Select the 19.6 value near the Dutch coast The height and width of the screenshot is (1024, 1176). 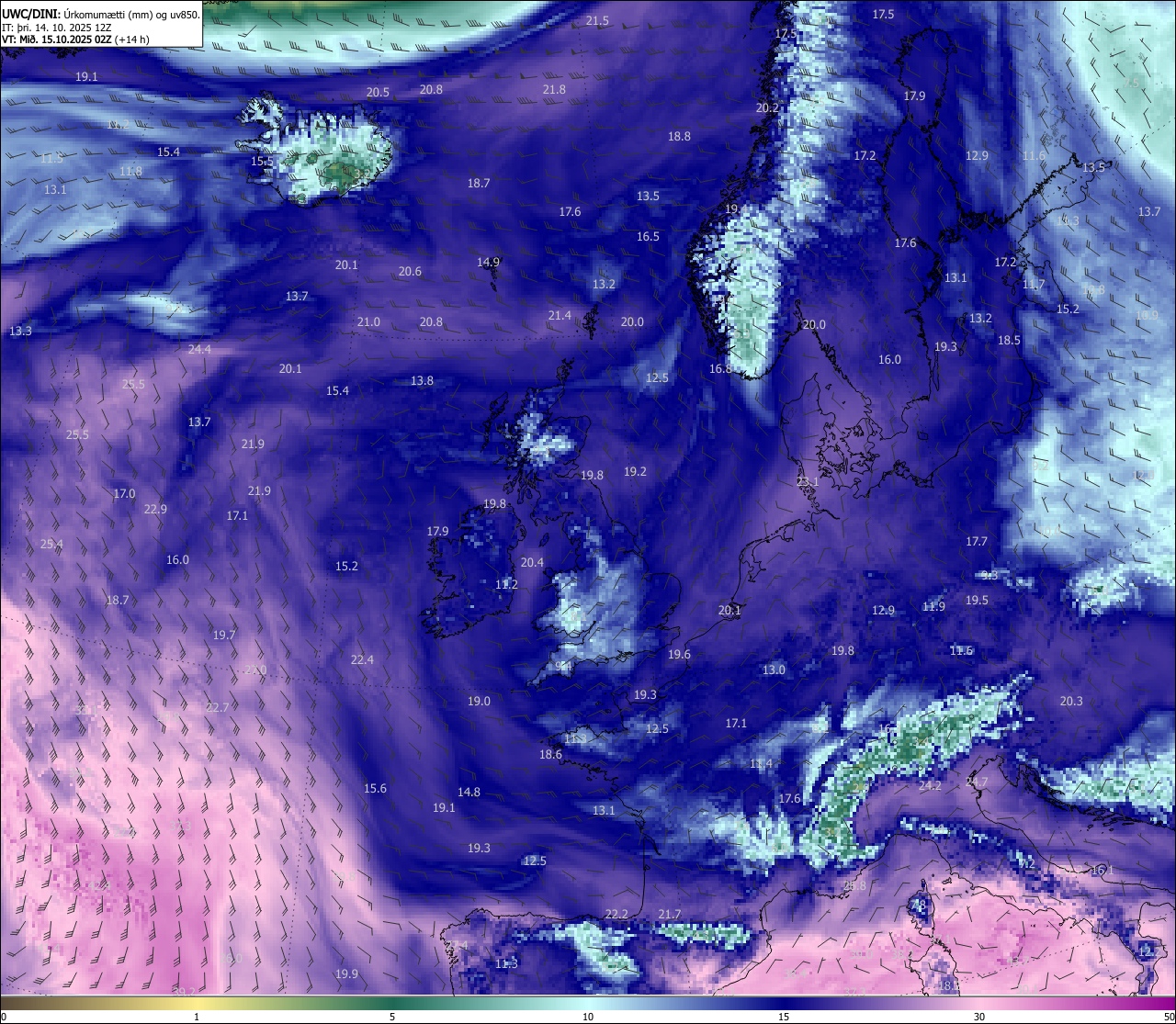pos(679,654)
